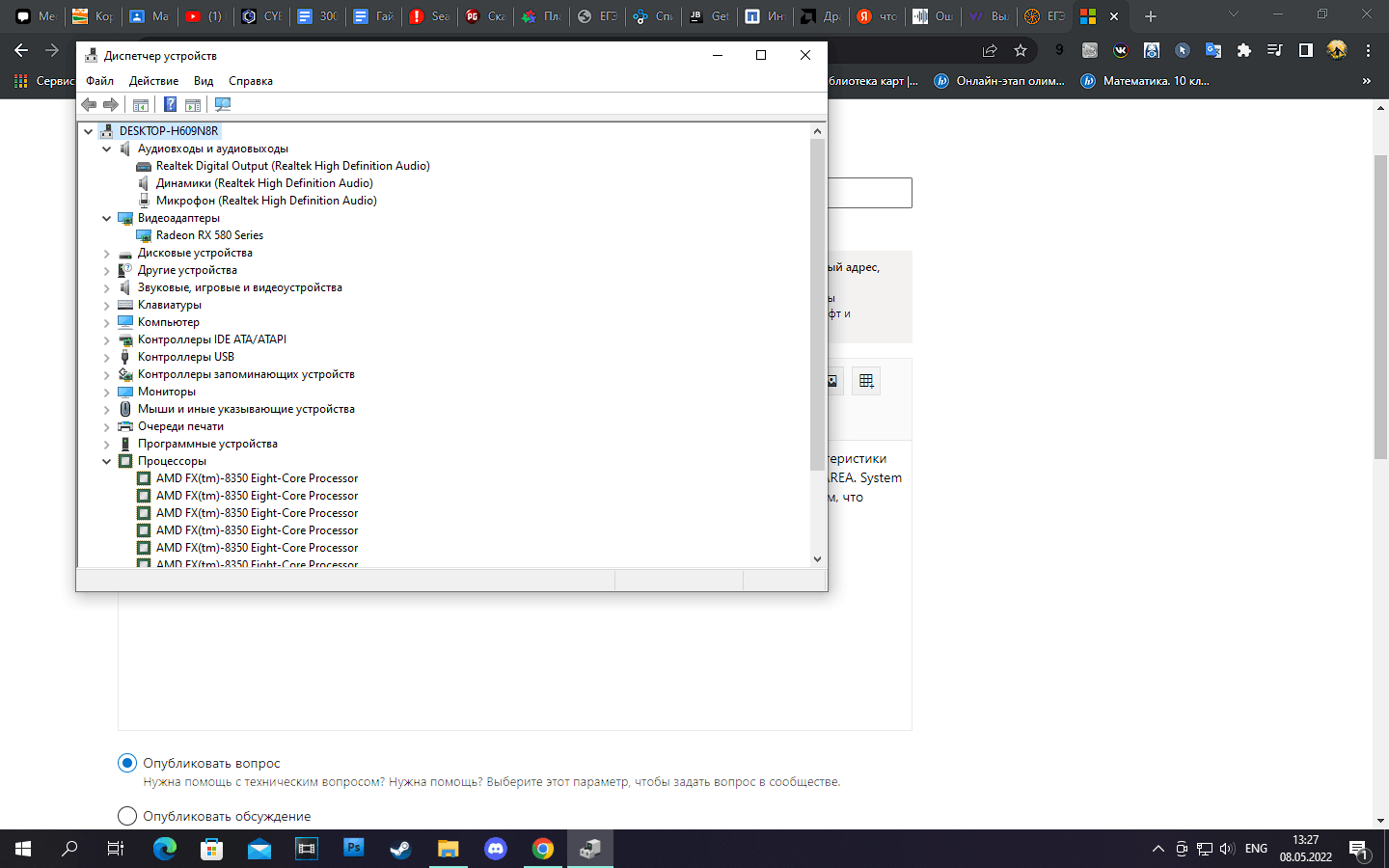Screen dimensions: 1389x868
Task: Open File Explorer from taskbar
Action: [x=449, y=849]
